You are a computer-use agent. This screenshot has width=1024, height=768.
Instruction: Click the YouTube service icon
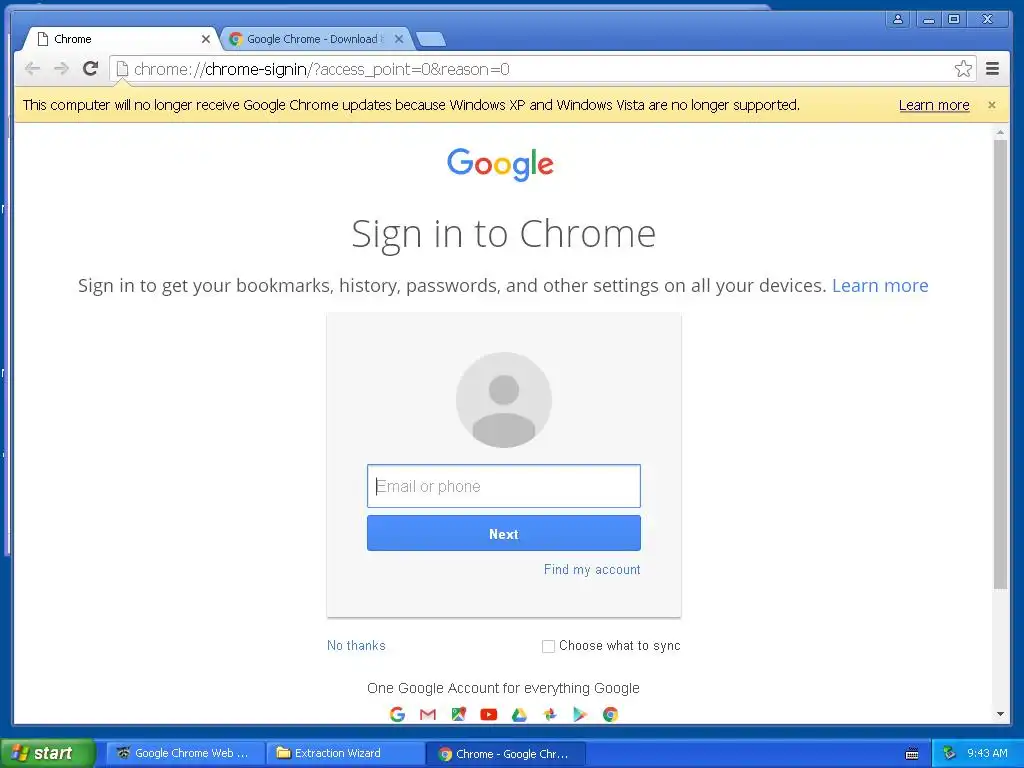point(488,714)
